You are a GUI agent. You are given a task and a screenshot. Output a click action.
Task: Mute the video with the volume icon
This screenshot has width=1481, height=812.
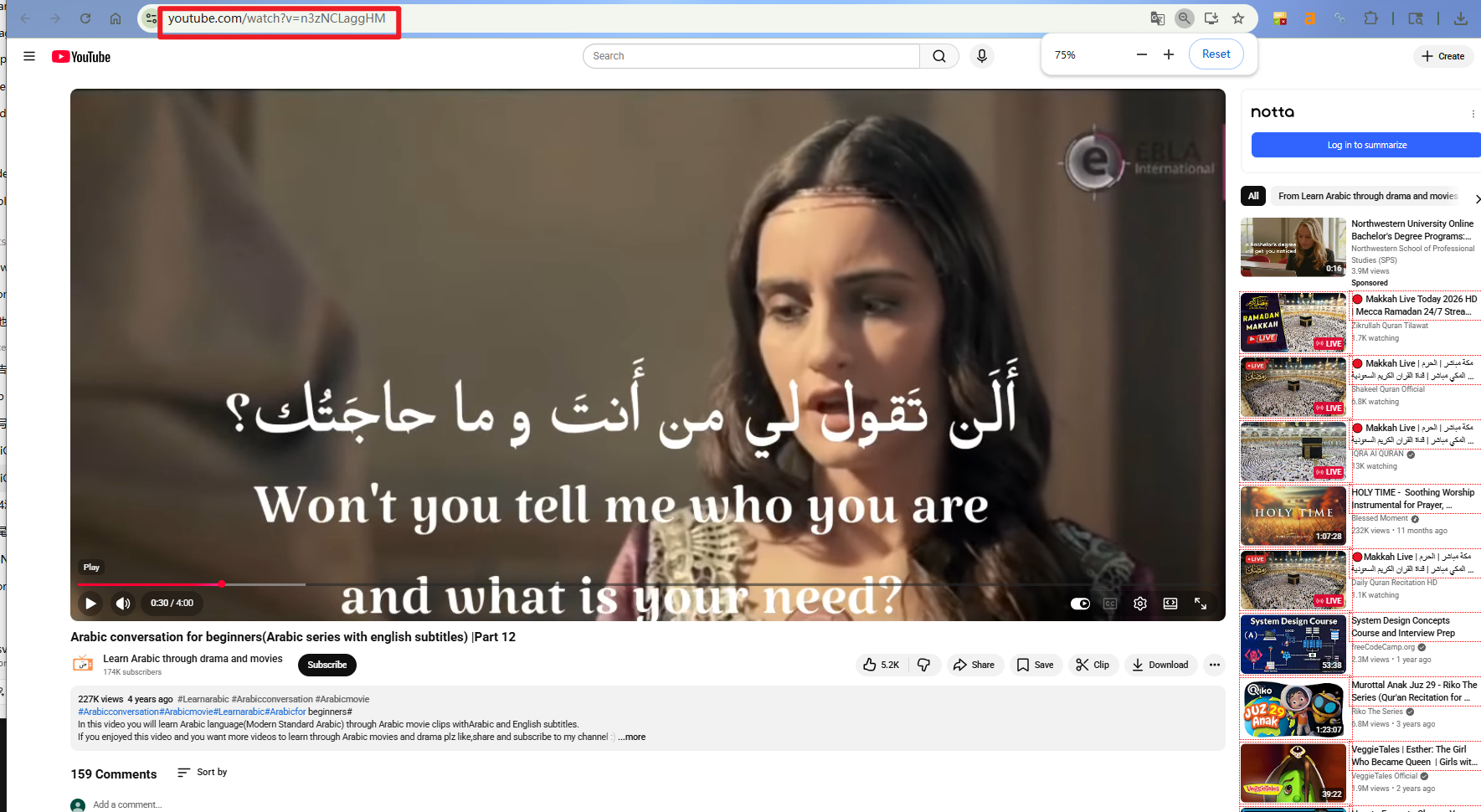122,603
